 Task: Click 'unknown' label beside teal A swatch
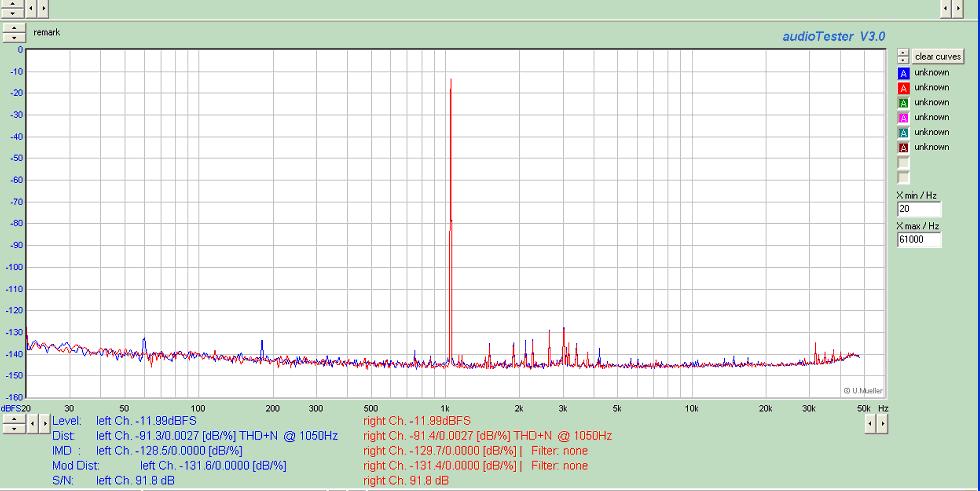tap(932, 132)
